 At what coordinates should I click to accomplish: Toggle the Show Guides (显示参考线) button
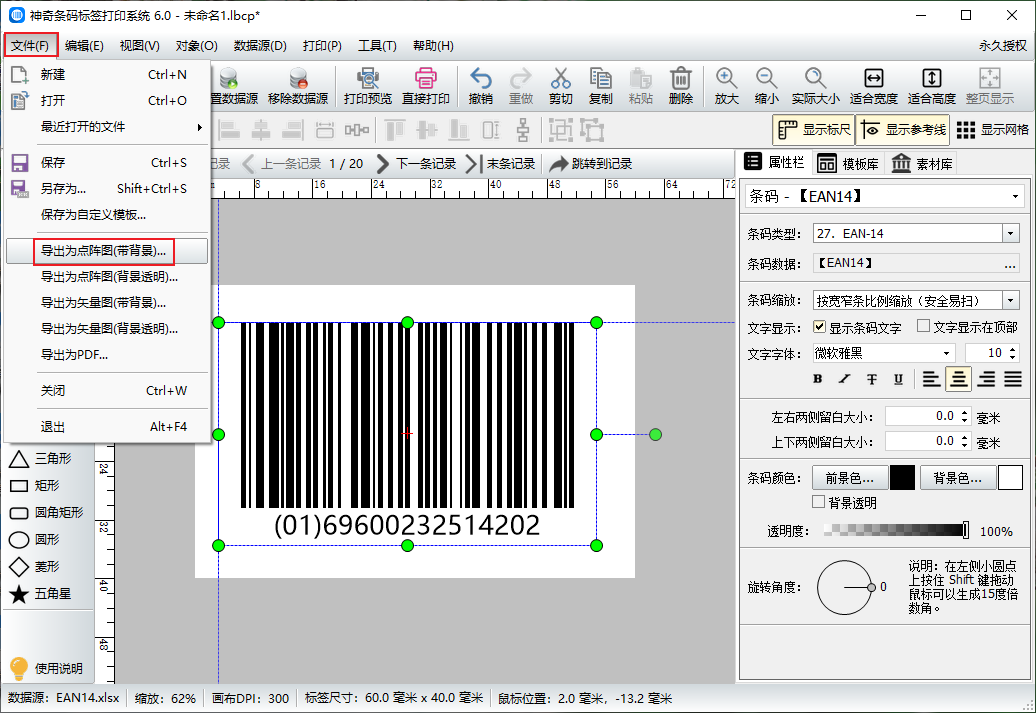click(903, 130)
